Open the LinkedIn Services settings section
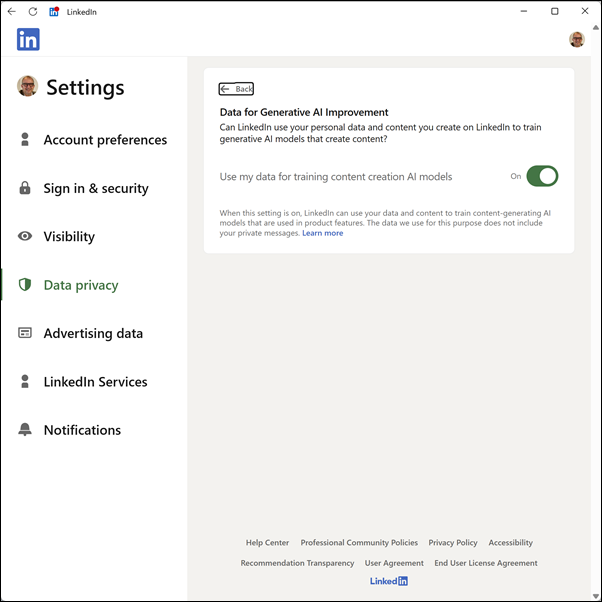 point(95,382)
